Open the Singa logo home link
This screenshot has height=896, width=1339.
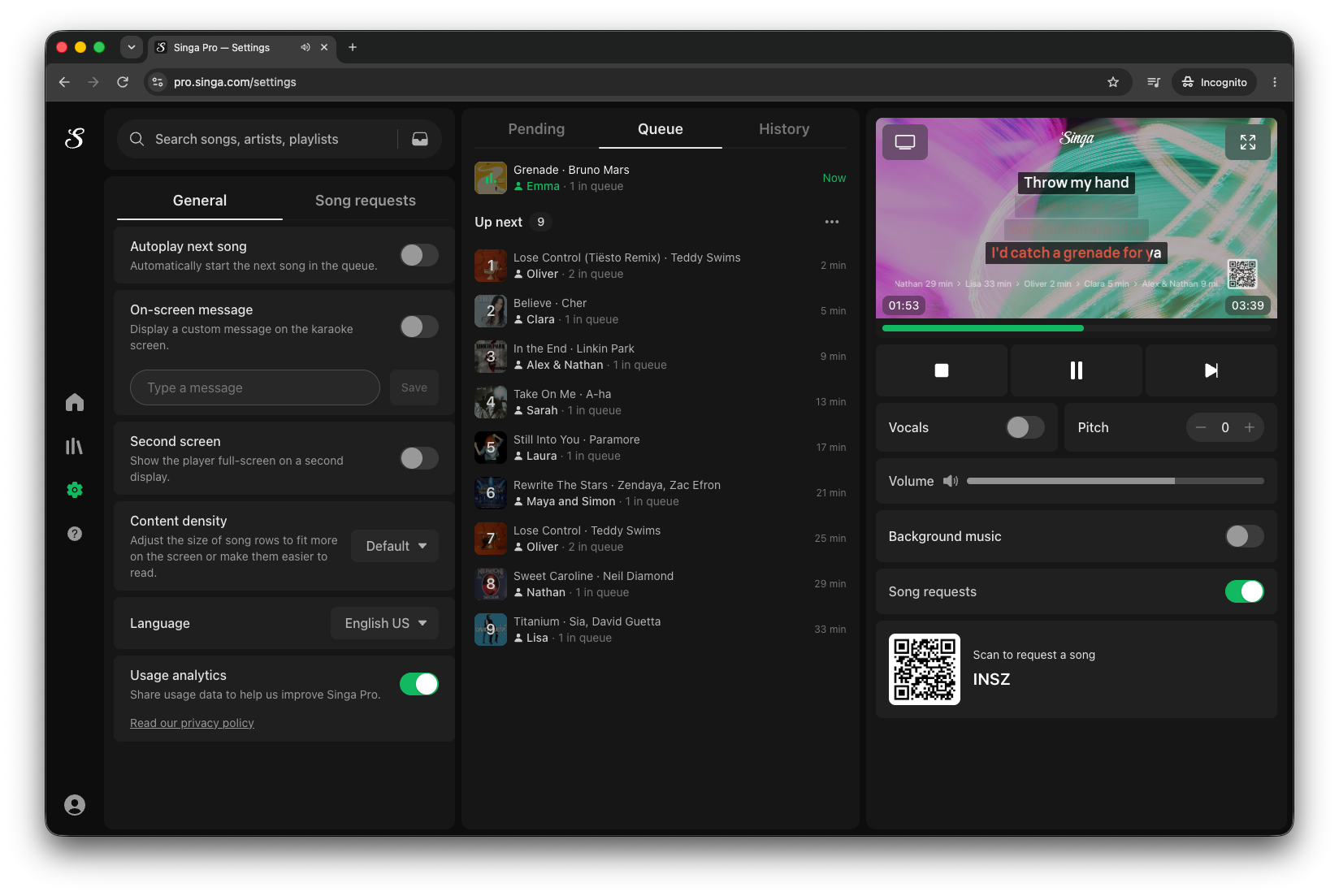point(75,139)
